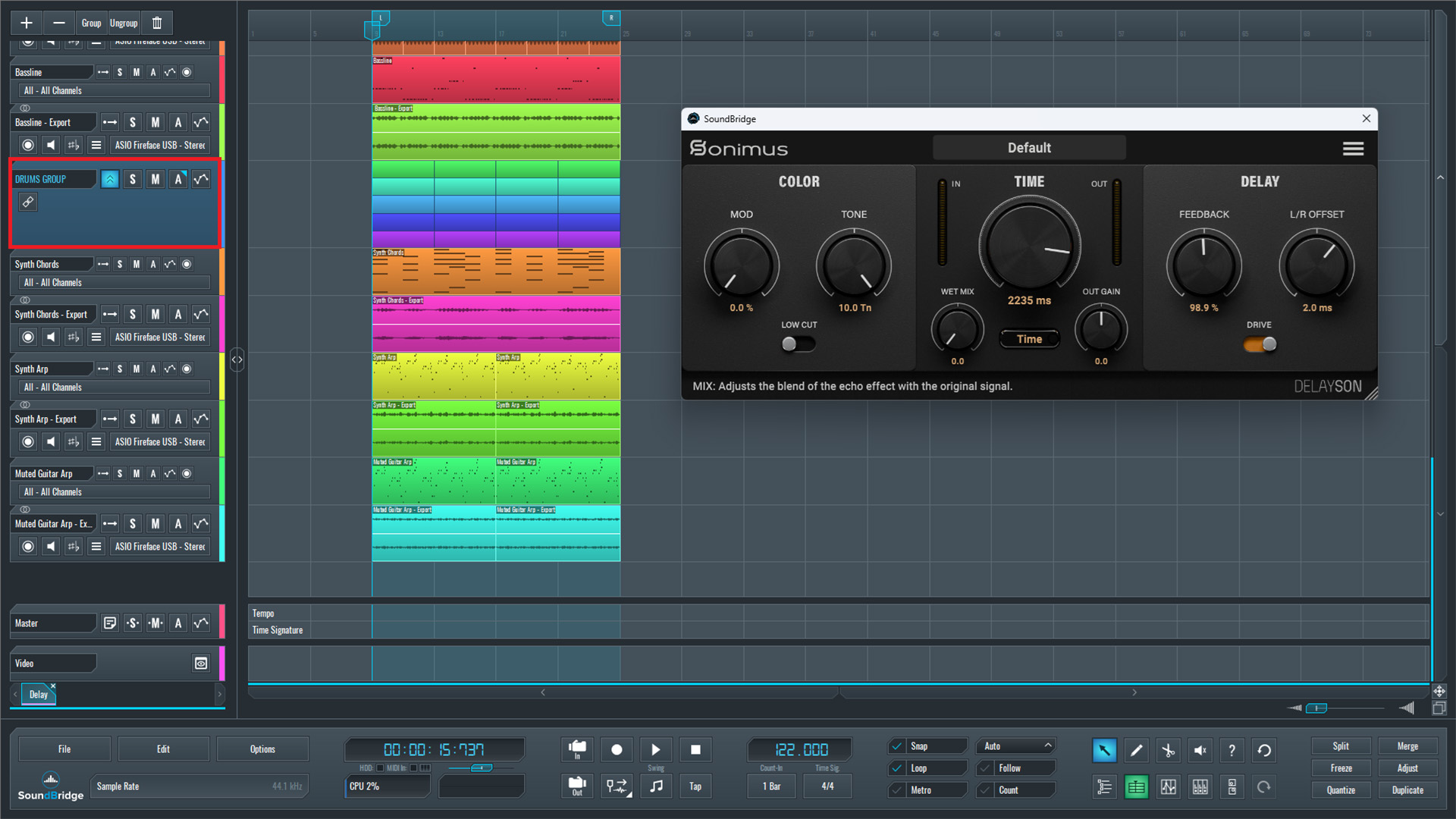Enable the Metro metronome checkbox
Screen dimensions: 1456x819
(897, 790)
